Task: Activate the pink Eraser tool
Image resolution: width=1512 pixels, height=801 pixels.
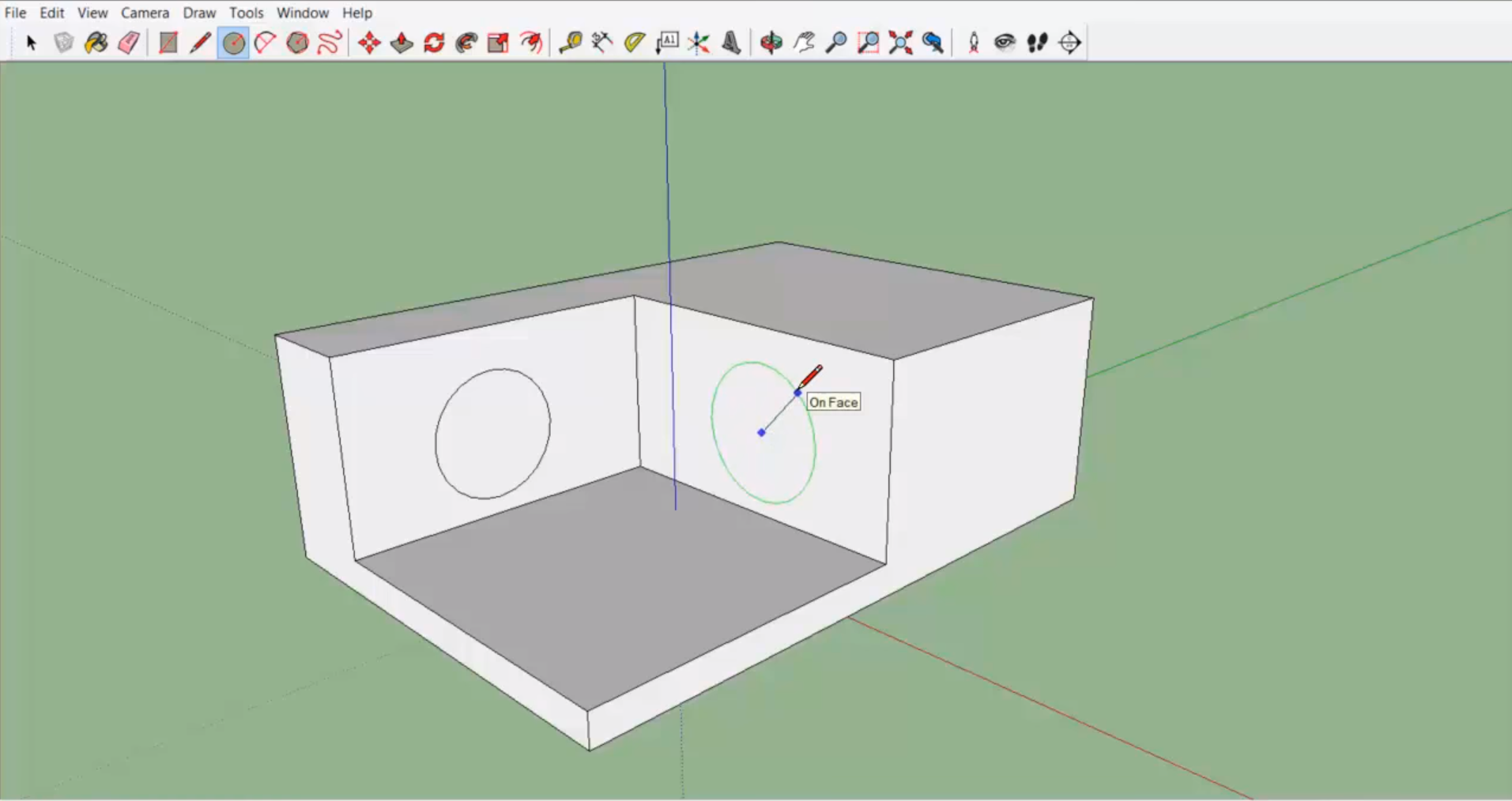Action: 129,43
